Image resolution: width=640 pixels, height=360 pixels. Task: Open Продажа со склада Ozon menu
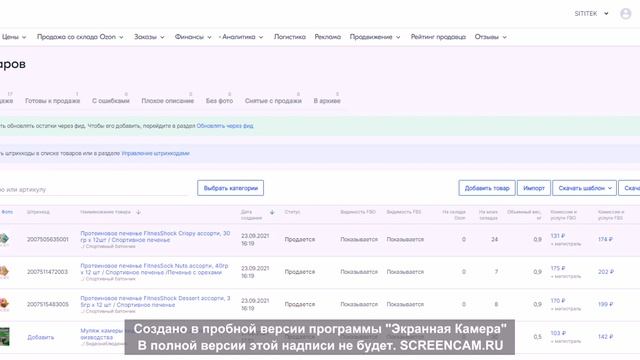pos(80,37)
